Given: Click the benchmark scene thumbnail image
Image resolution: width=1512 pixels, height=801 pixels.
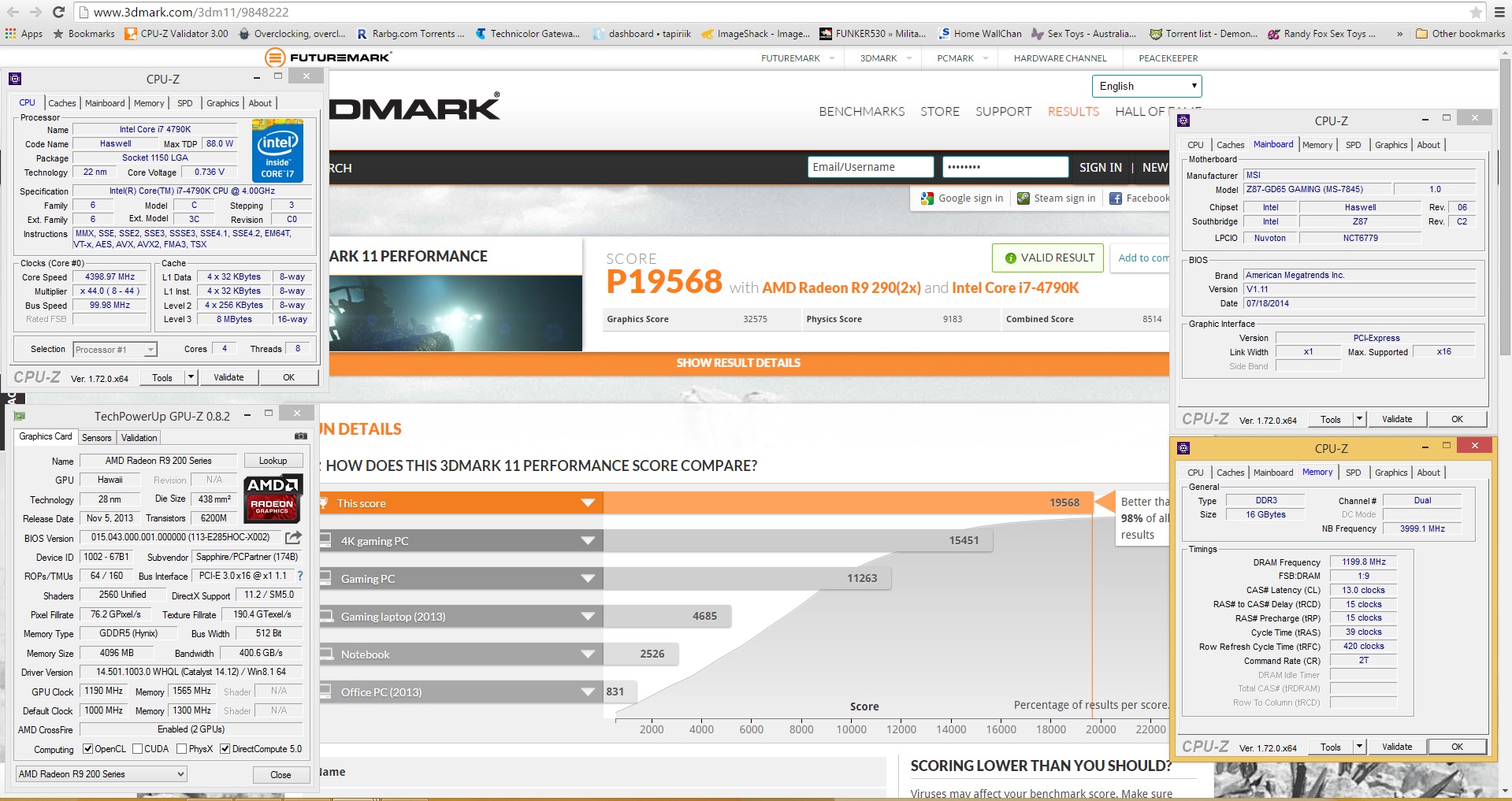Looking at the screenshot, I should click(x=455, y=313).
